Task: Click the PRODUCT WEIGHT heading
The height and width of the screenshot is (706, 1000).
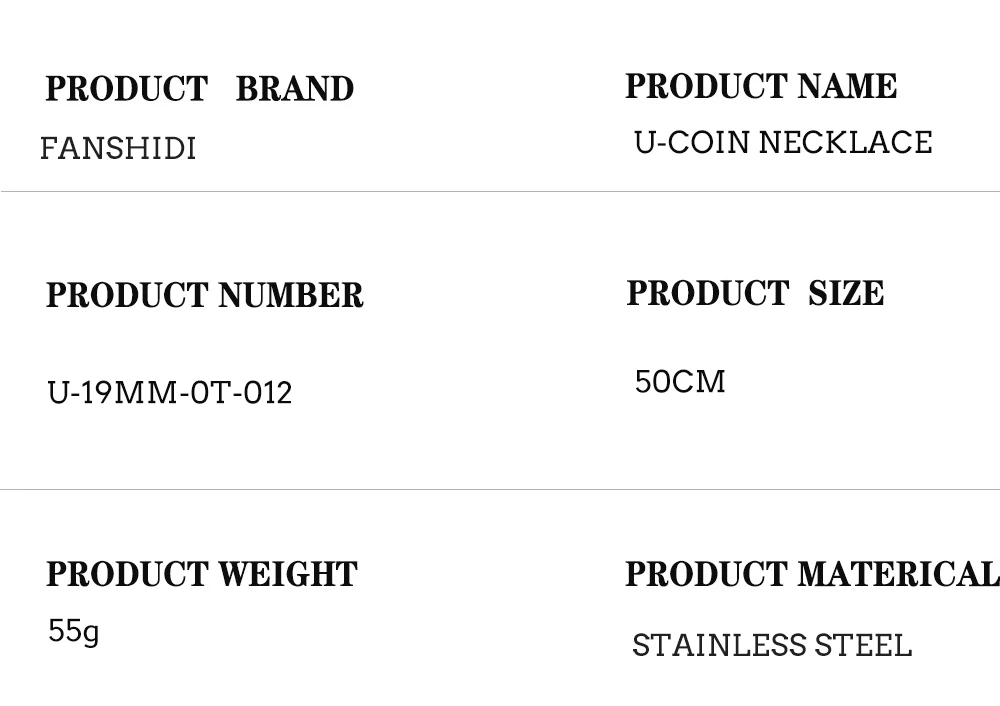Action: coord(201,575)
